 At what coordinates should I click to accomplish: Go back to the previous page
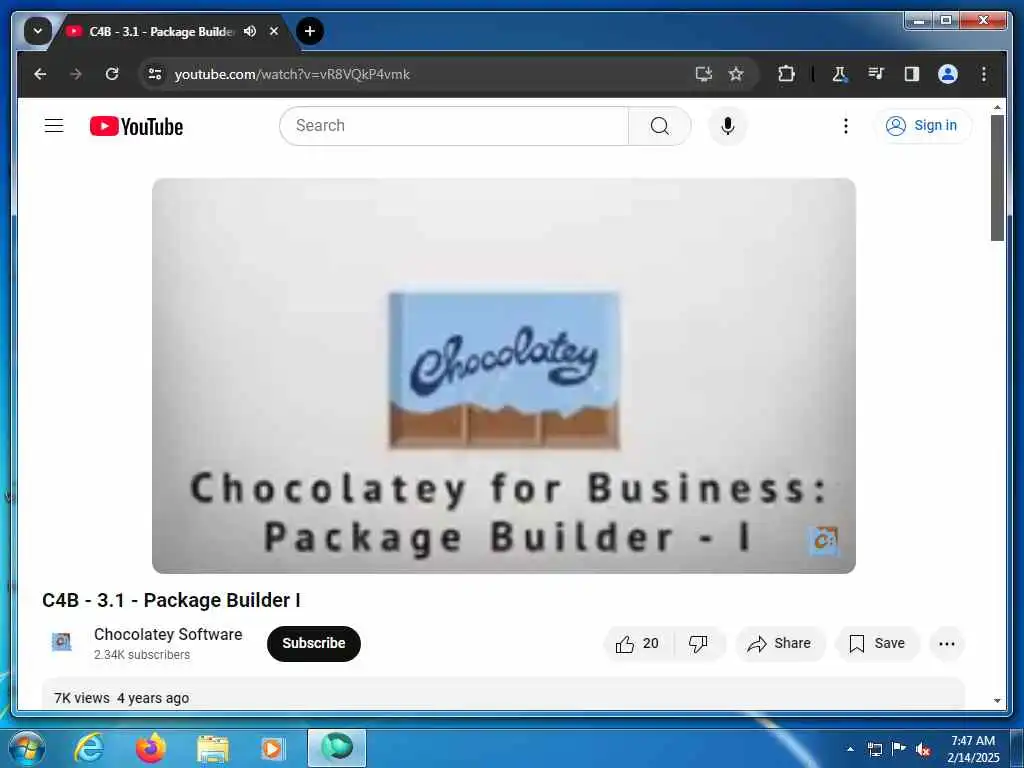(40, 74)
